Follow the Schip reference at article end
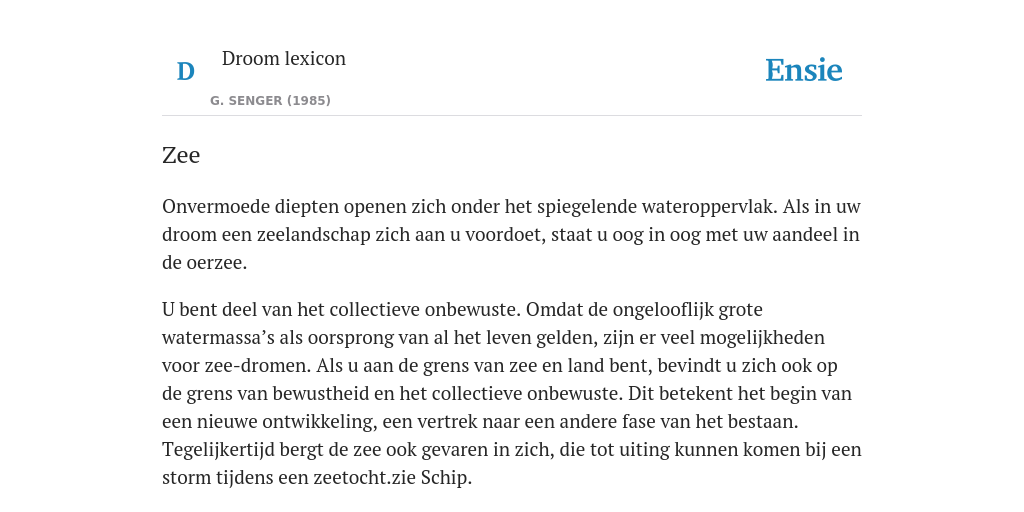 click(x=444, y=477)
